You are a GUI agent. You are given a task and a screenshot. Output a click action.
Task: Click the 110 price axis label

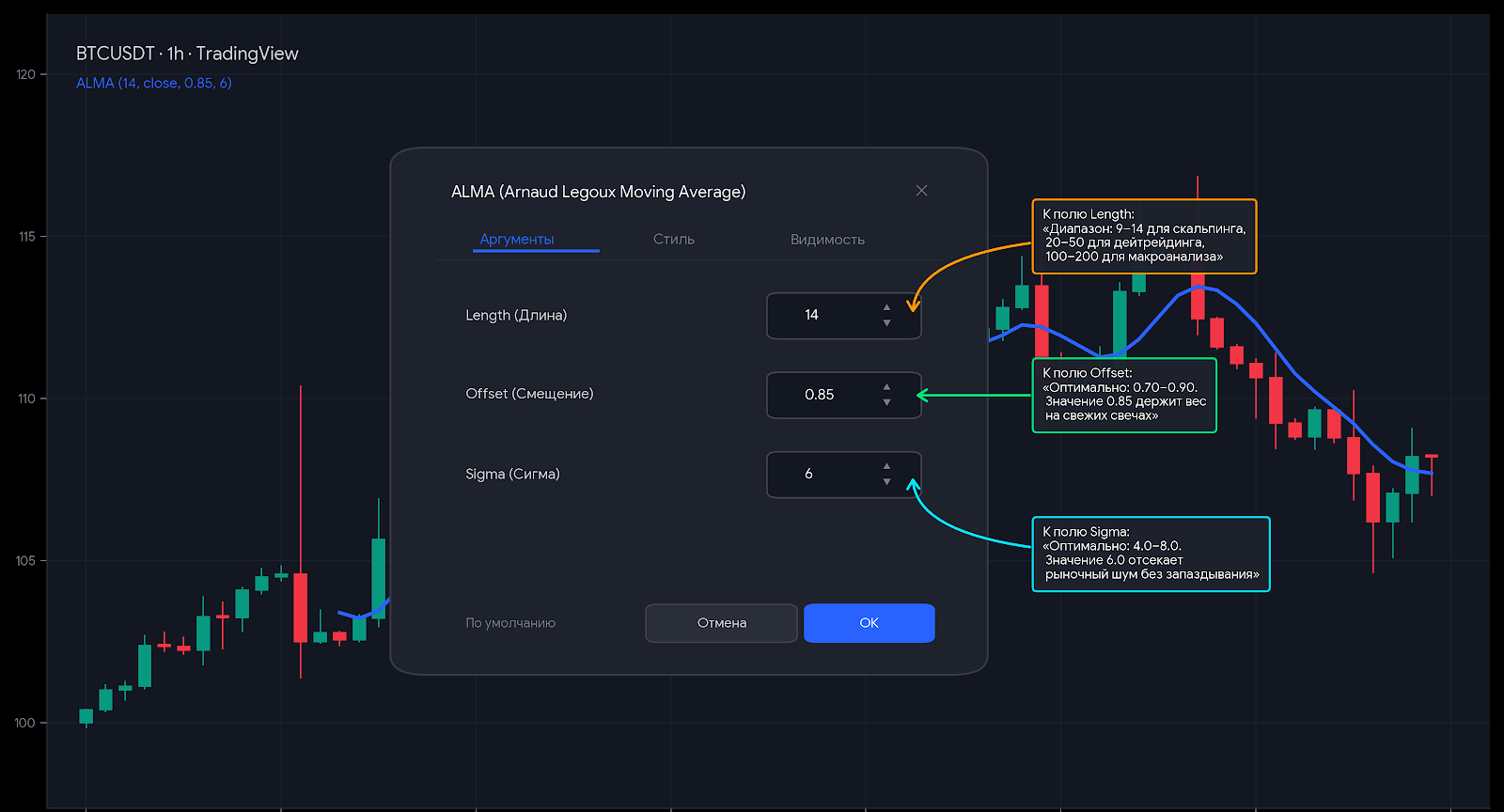pyautogui.click(x=26, y=398)
